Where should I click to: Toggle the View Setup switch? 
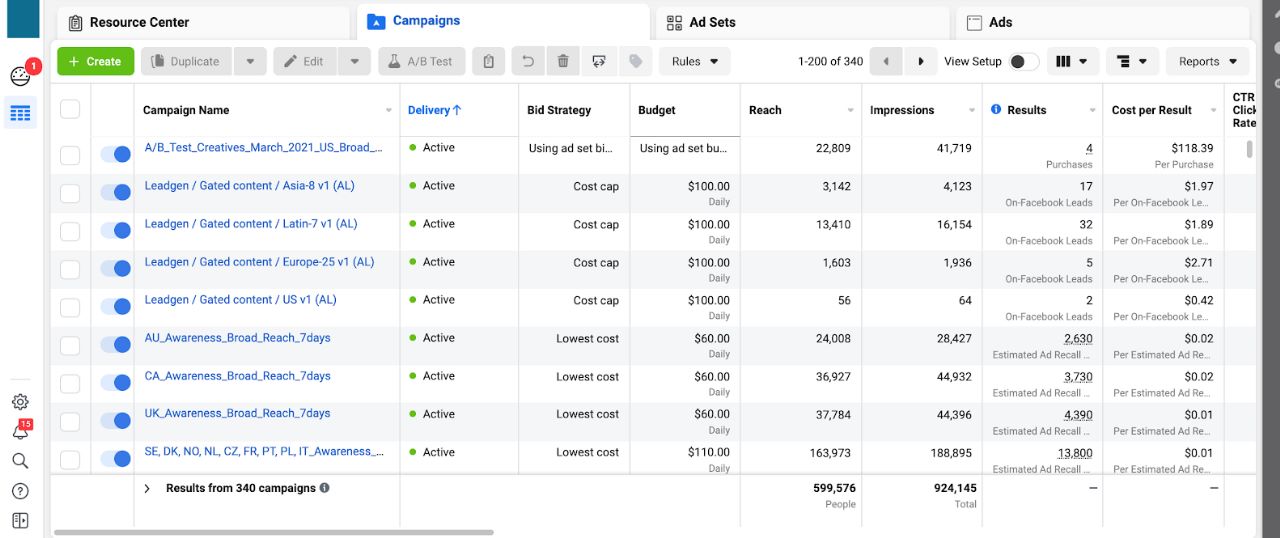[1024, 61]
